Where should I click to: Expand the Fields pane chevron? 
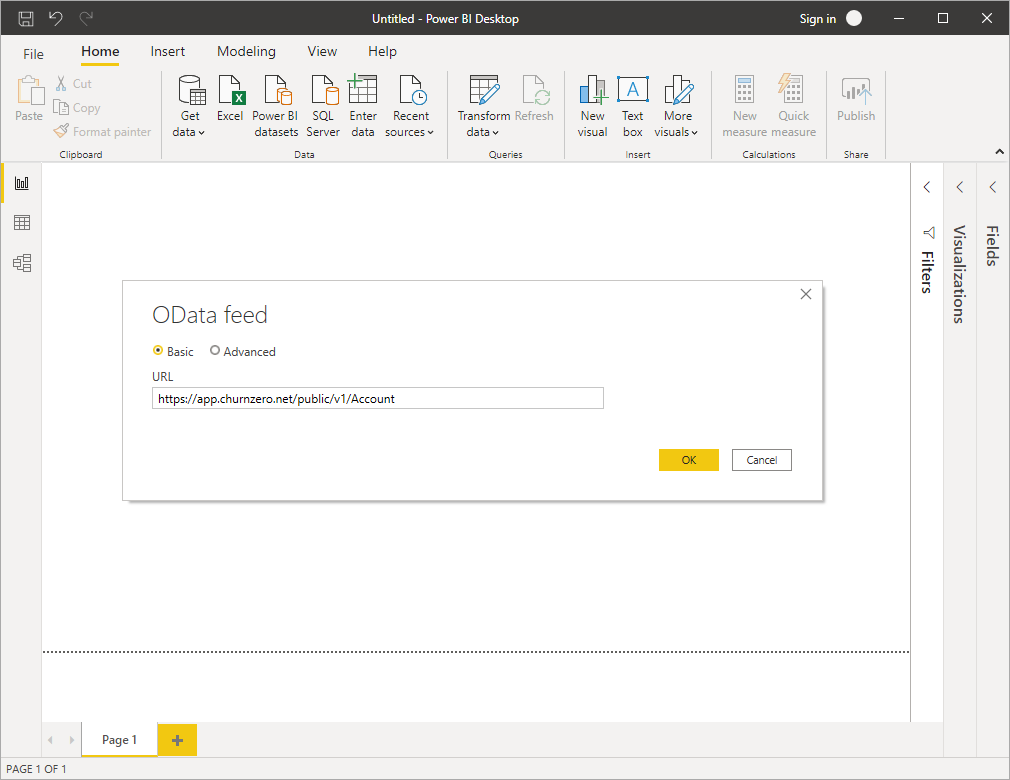[993, 187]
